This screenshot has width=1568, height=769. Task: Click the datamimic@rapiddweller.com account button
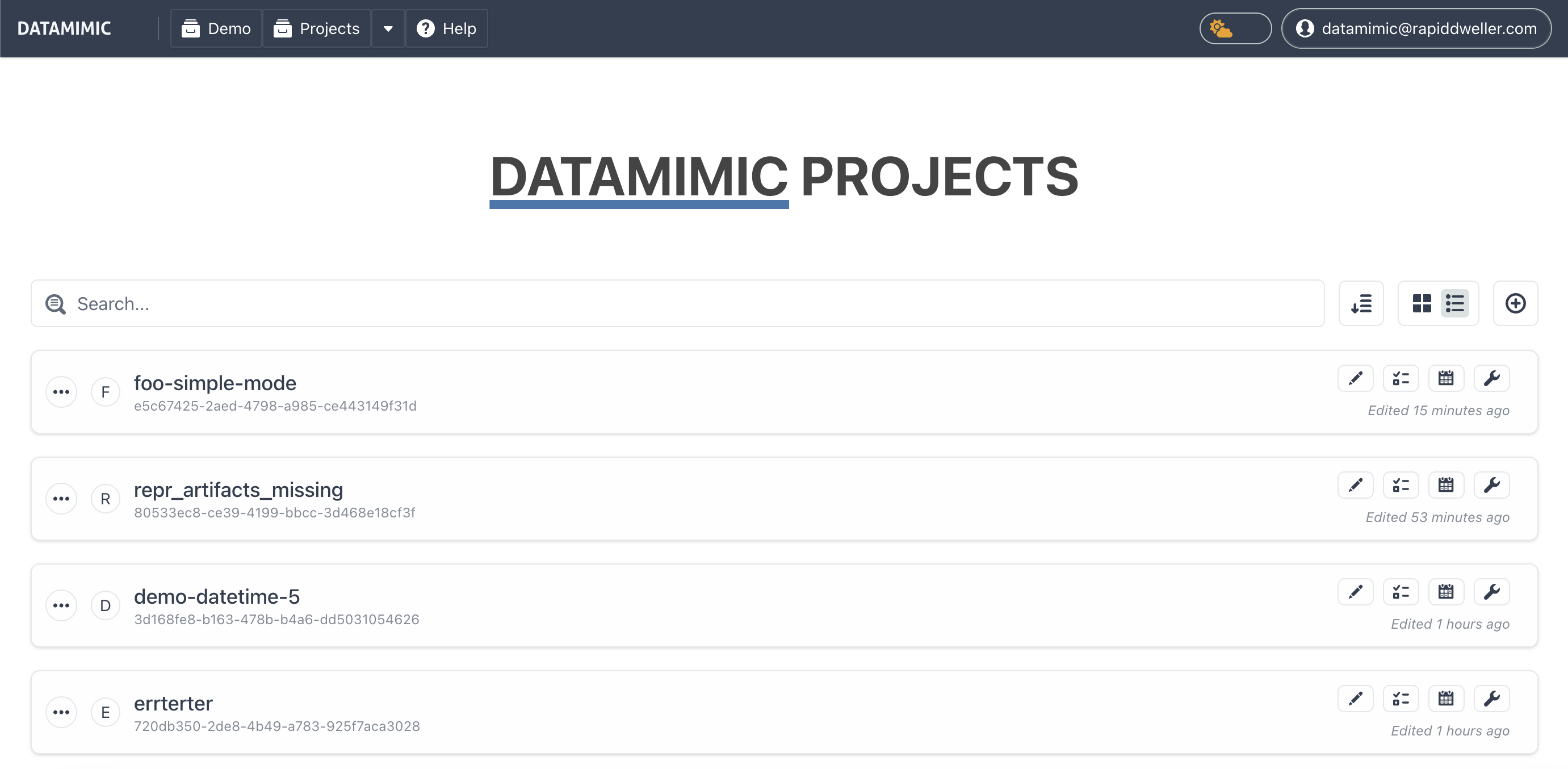point(1416,28)
